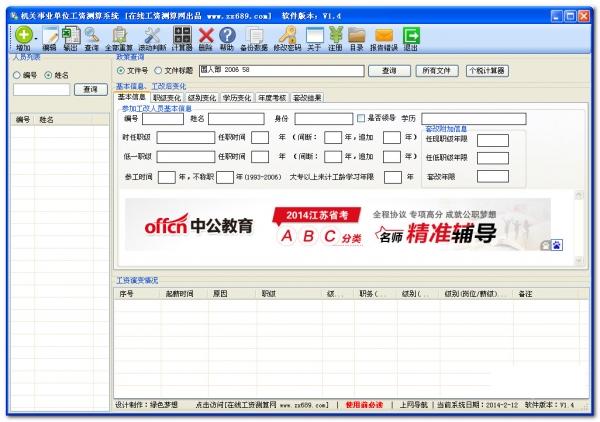
Task: Click the 个税计算器 button
Action: 487,71
